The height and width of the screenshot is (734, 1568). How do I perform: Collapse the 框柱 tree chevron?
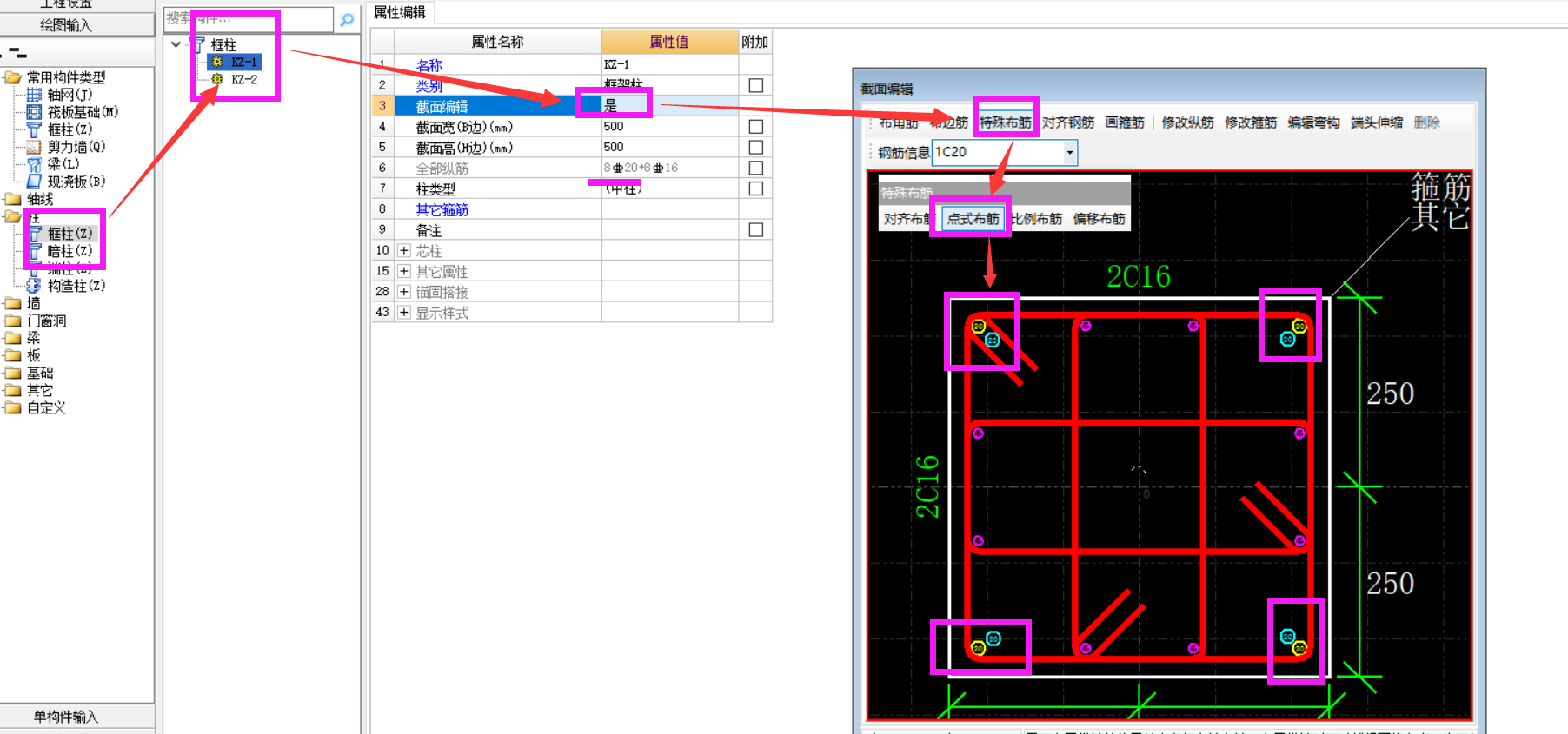[x=176, y=44]
